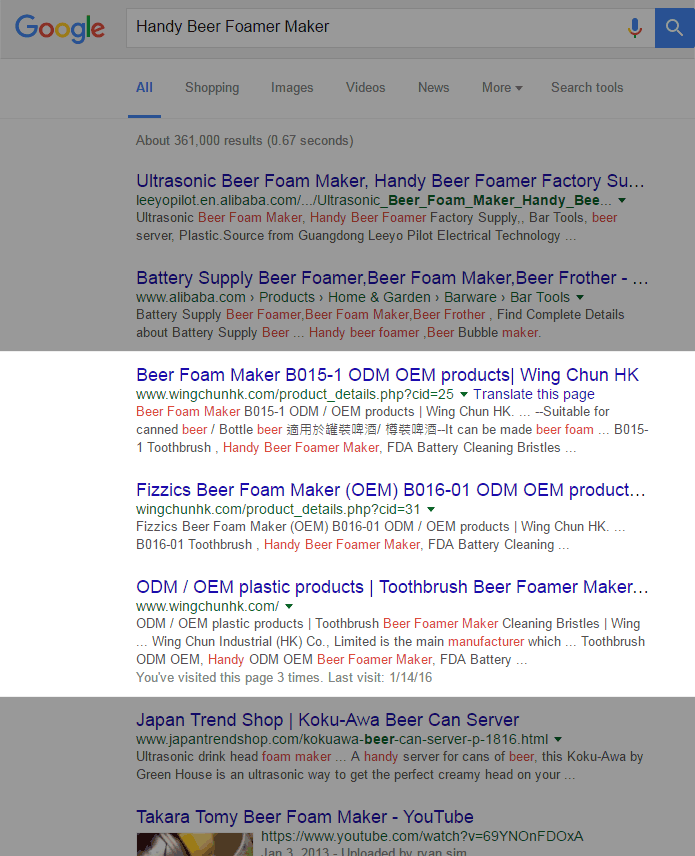Expand arrow beside www.wingchunhk.com/ URL

[x=289, y=607]
